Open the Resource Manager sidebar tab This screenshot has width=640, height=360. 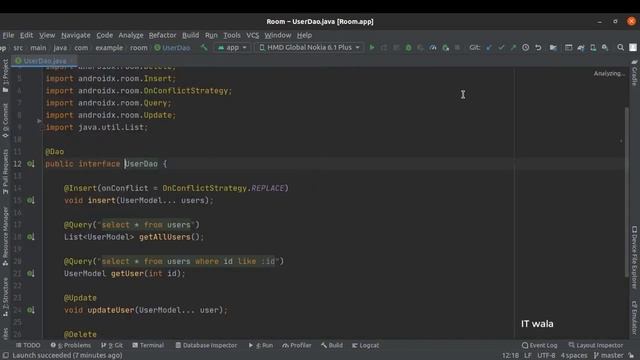click(x=5, y=236)
